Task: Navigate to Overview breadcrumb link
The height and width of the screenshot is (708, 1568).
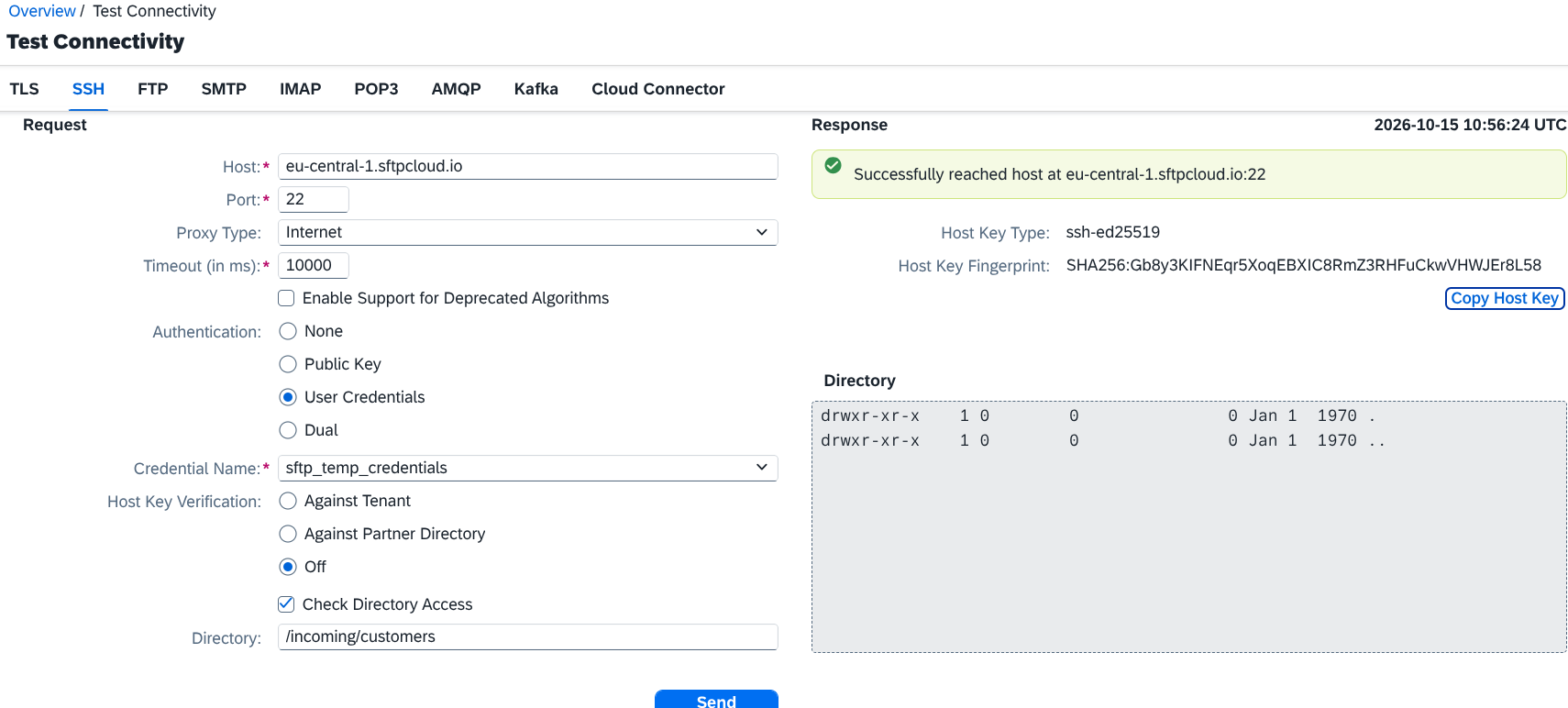Action: coord(42,11)
